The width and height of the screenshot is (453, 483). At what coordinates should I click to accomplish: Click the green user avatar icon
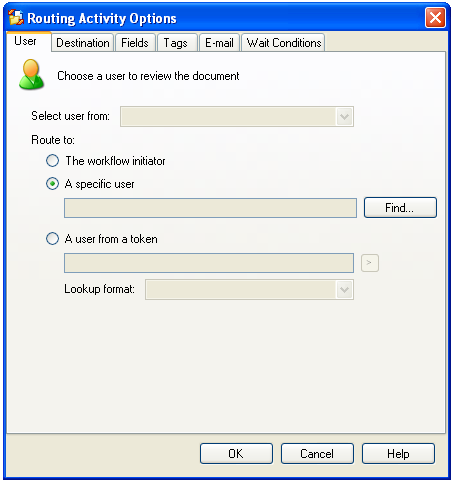pos(31,74)
